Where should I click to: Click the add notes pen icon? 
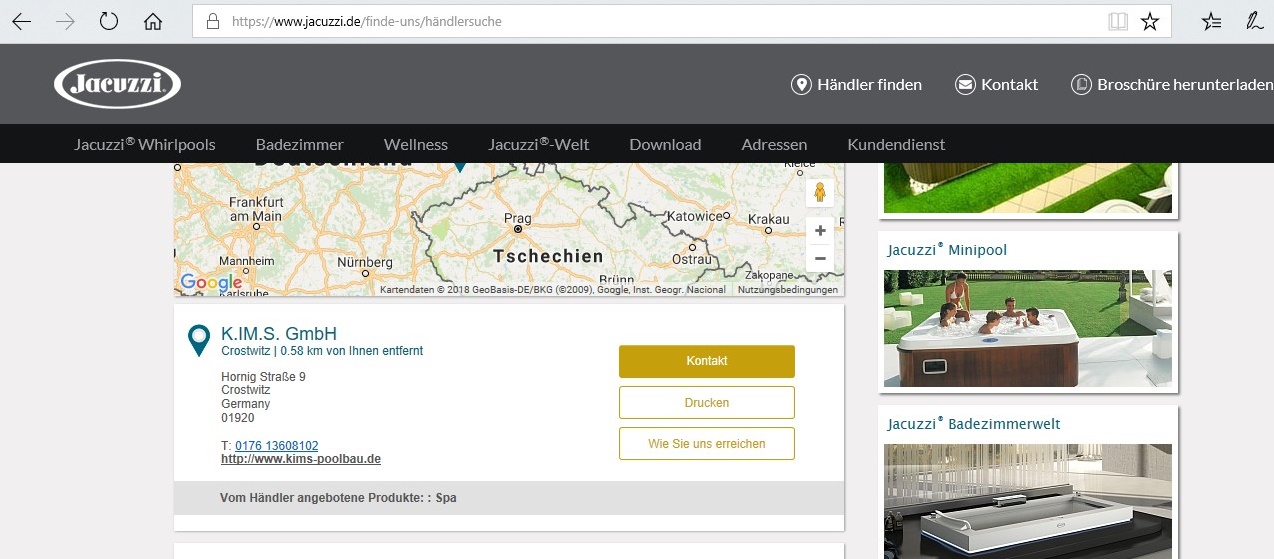point(1255,21)
